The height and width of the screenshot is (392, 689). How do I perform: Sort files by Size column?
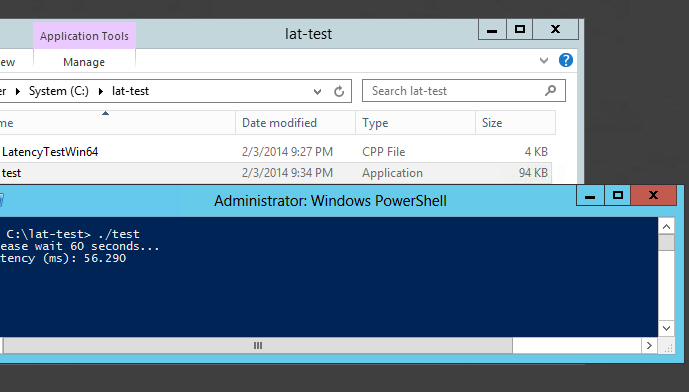[x=516, y=123]
